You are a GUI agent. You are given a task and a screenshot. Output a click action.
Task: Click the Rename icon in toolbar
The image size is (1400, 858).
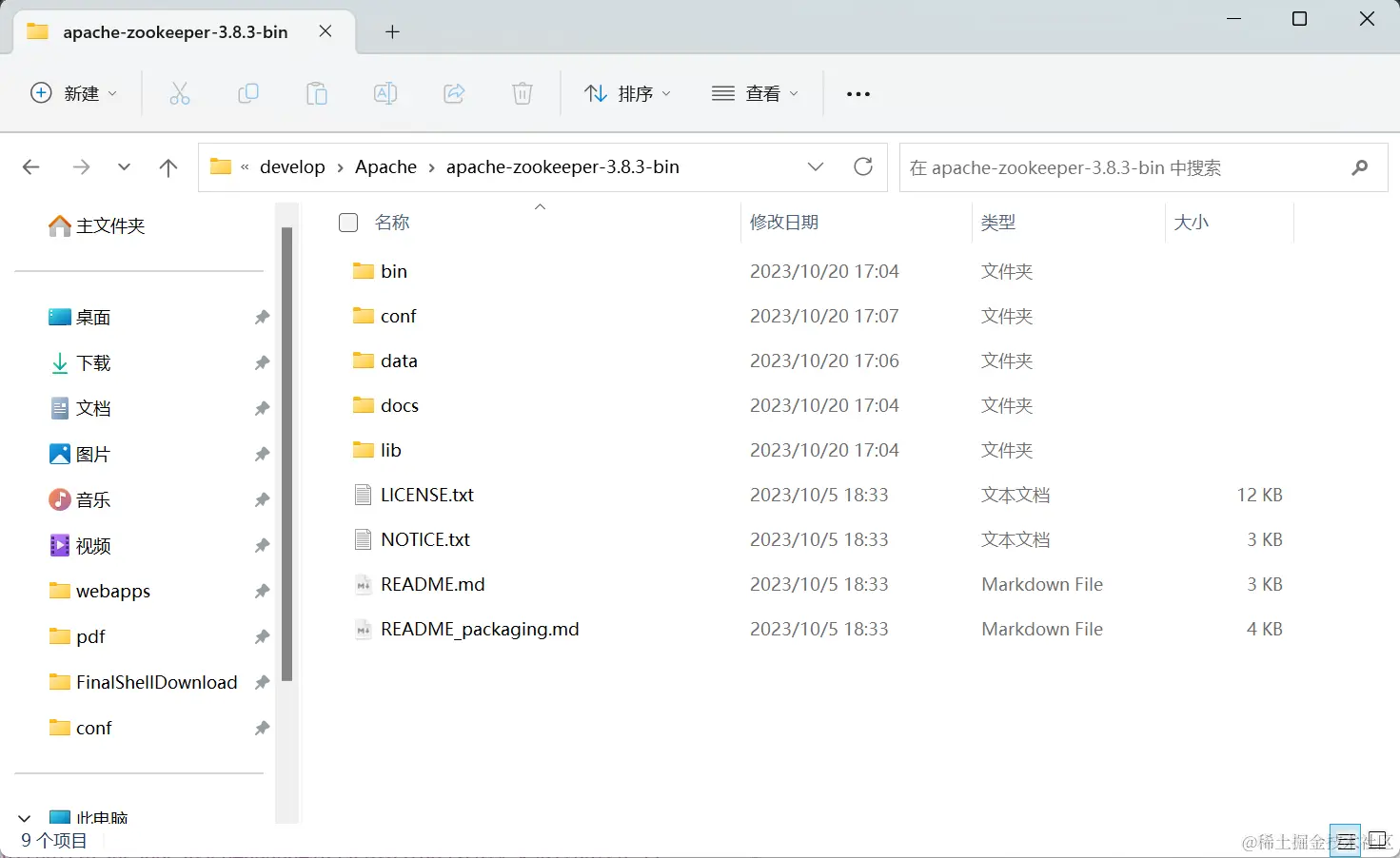[385, 93]
